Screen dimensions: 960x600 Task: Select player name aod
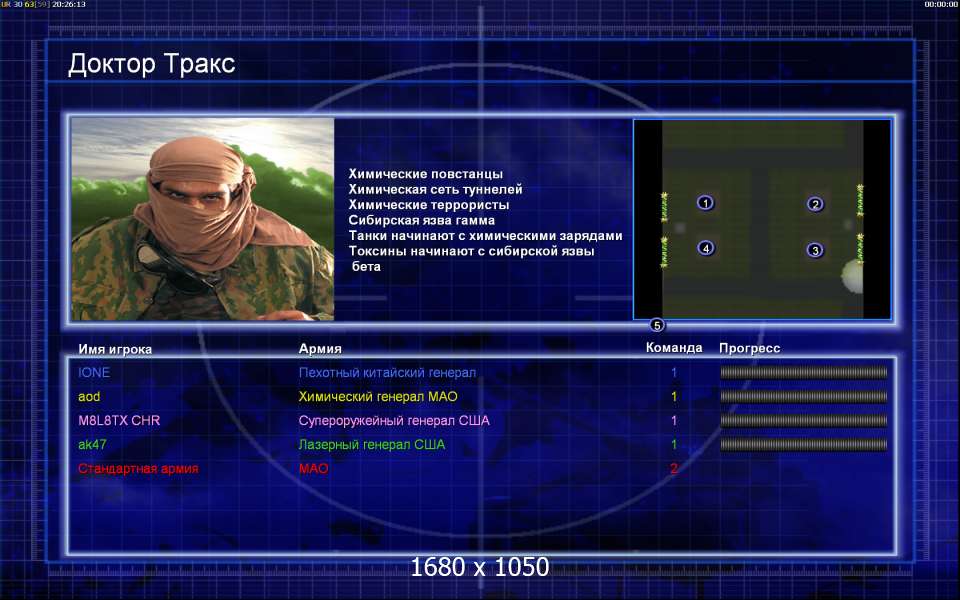(x=89, y=396)
